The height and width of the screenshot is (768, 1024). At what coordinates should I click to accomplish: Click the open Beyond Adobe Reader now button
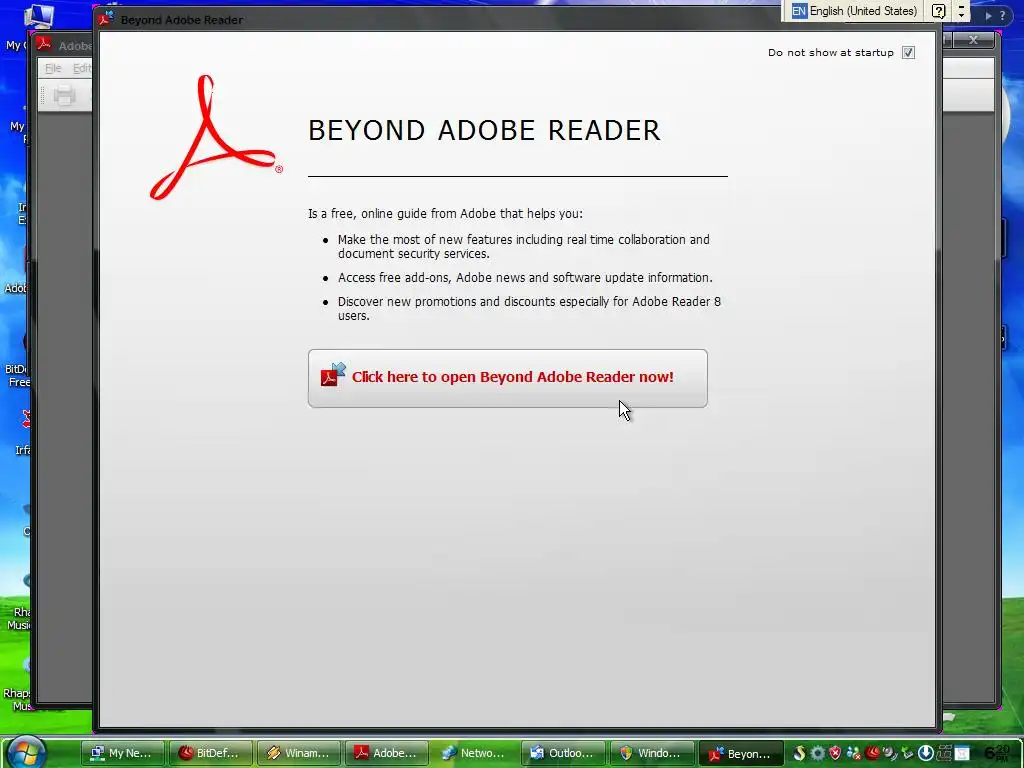click(x=507, y=378)
